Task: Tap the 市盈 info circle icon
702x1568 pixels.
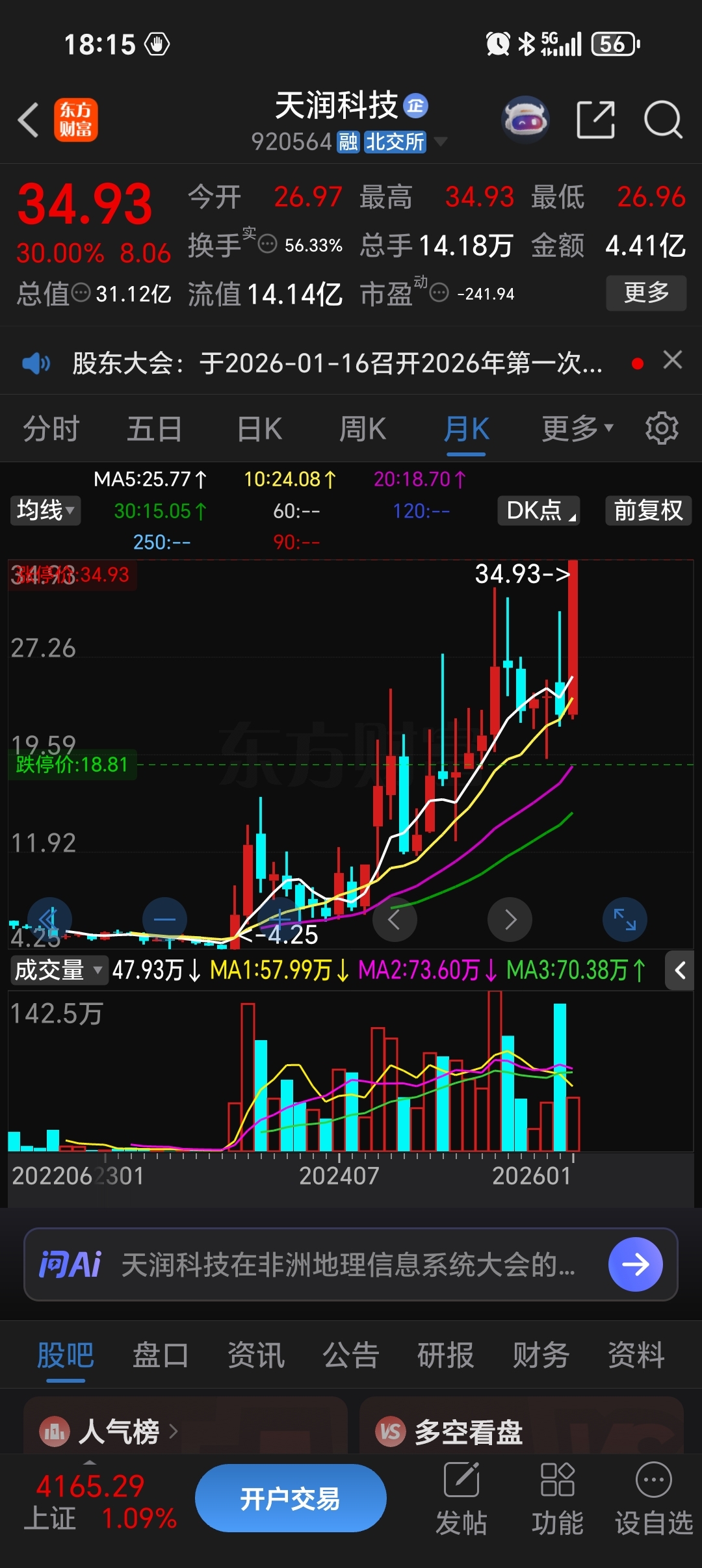Action: pos(439,293)
